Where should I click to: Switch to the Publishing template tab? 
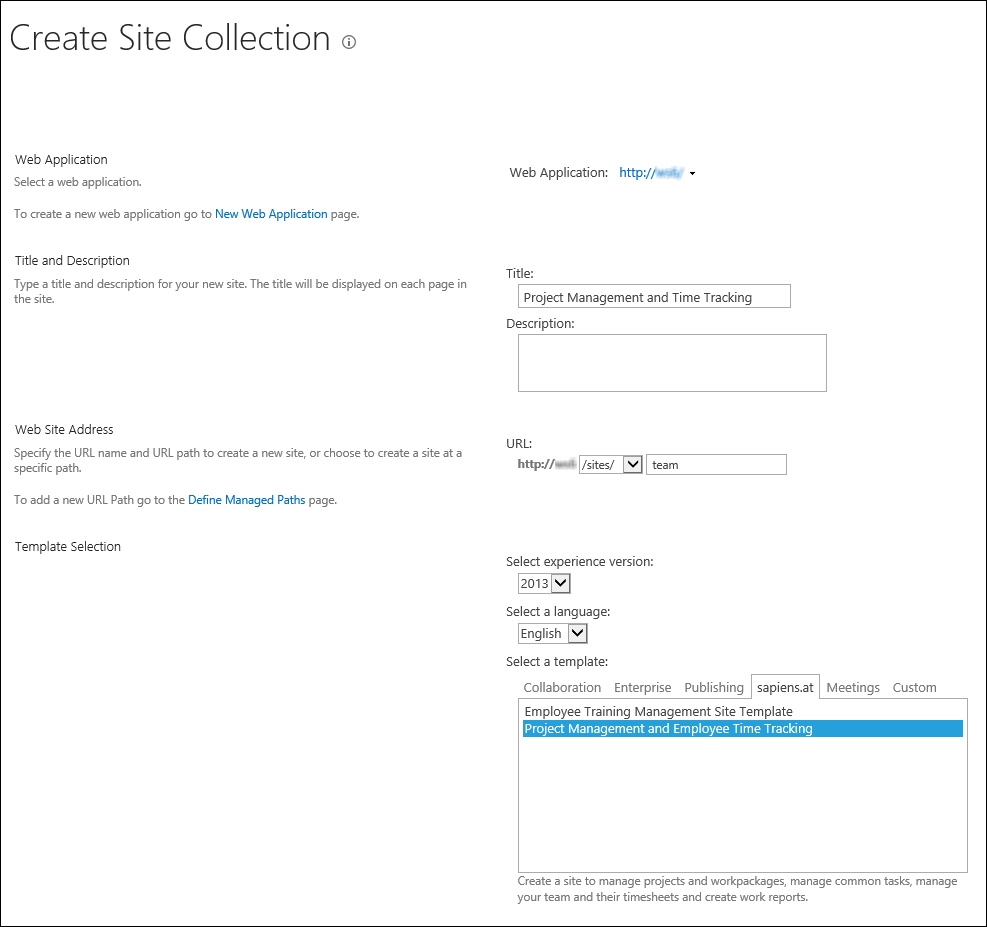(714, 687)
